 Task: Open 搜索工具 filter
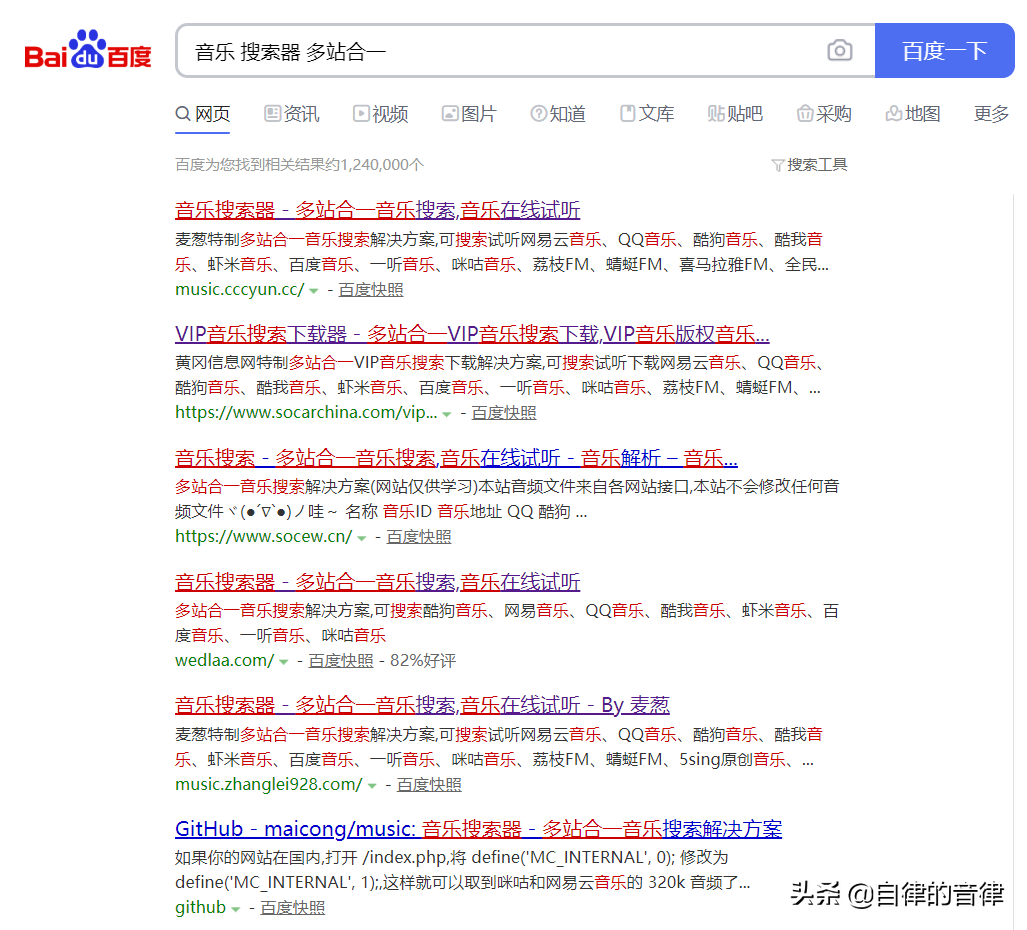pos(810,164)
